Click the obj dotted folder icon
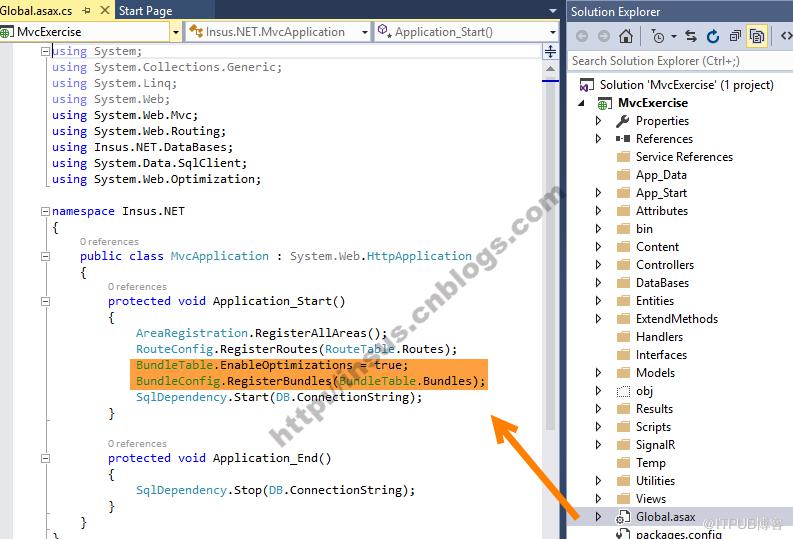Screen dimensions: 793x539 coord(624,391)
